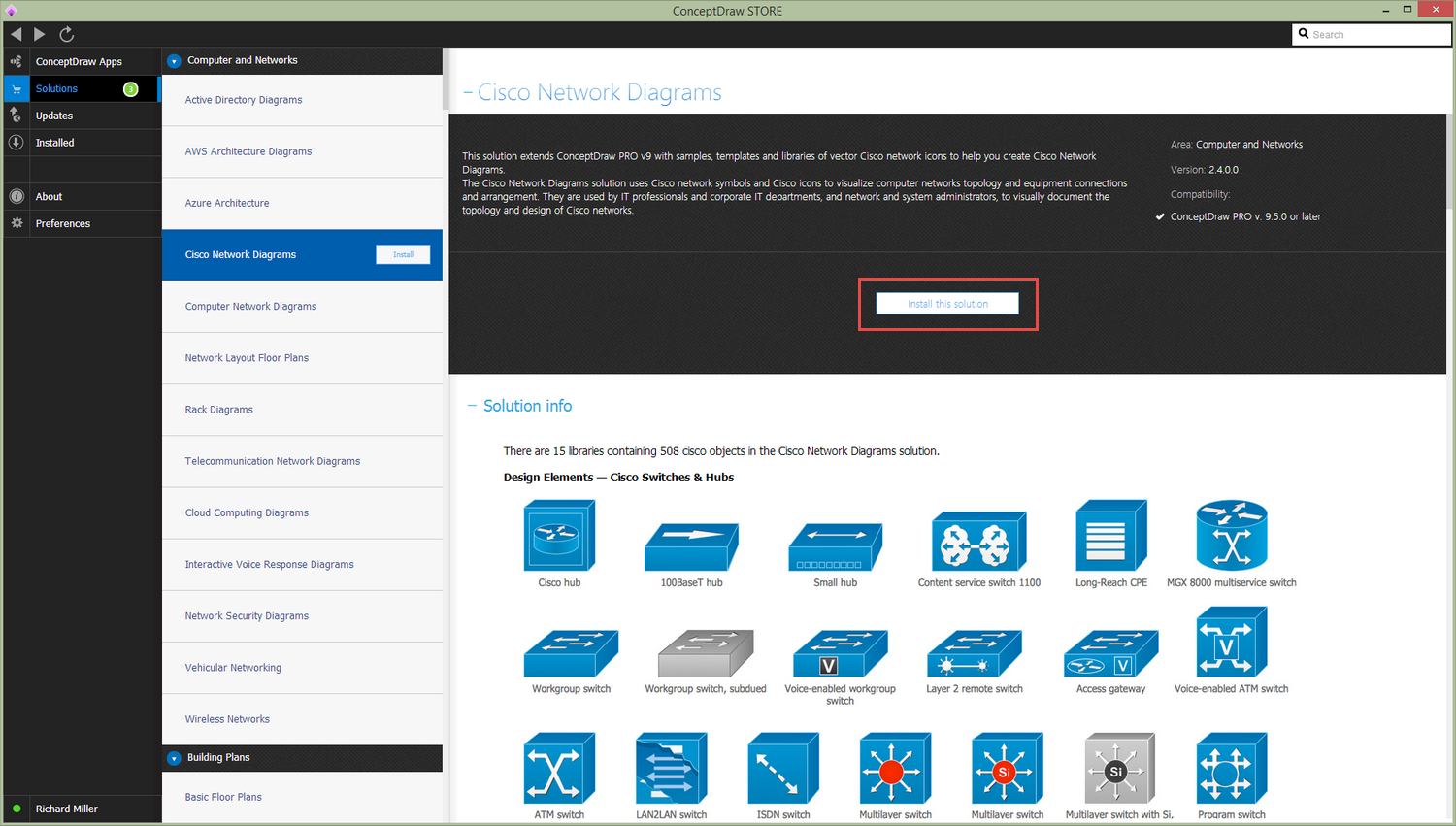Select Telecommunication Network Diagrams solution

302,461
